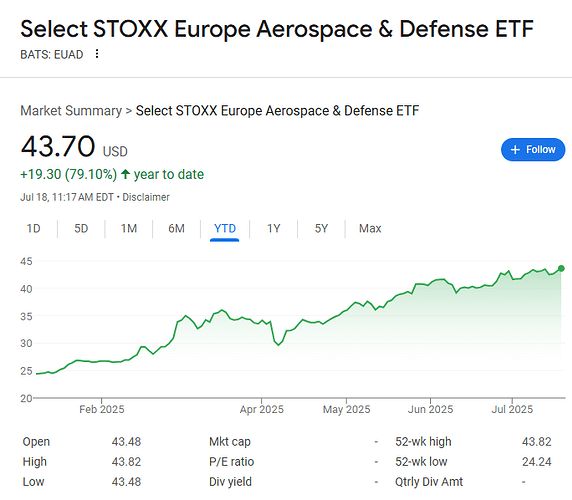Show the 6M chart range
This screenshot has width=572, height=500.
click(x=176, y=229)
